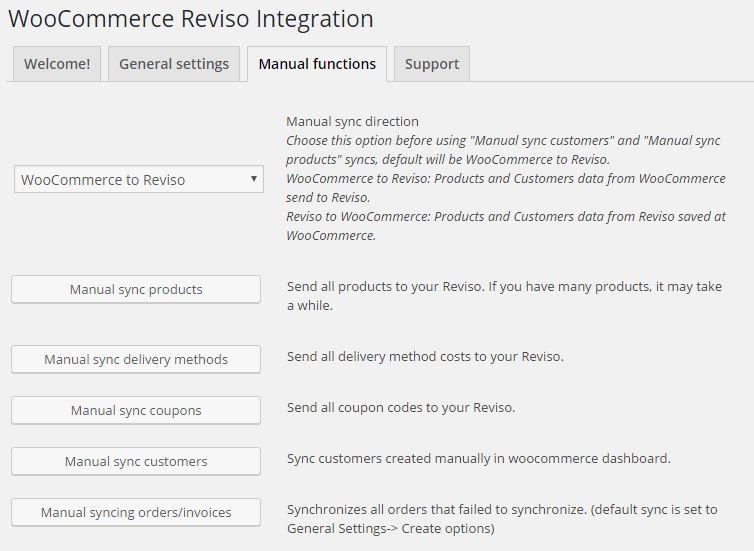Go to the Support tab
Image resolution: width=754 pixels, height=551 pixels.
tap(432, 64)
